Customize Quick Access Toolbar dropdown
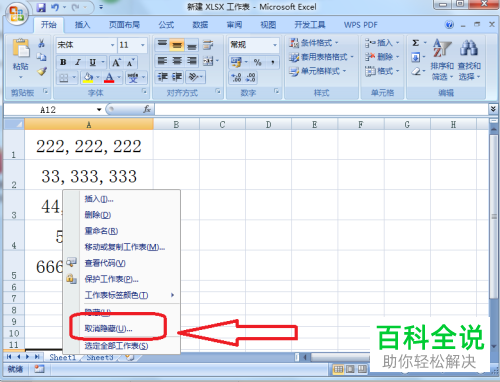Viewport: 500px width, 382px height. [x=101, y=7]
